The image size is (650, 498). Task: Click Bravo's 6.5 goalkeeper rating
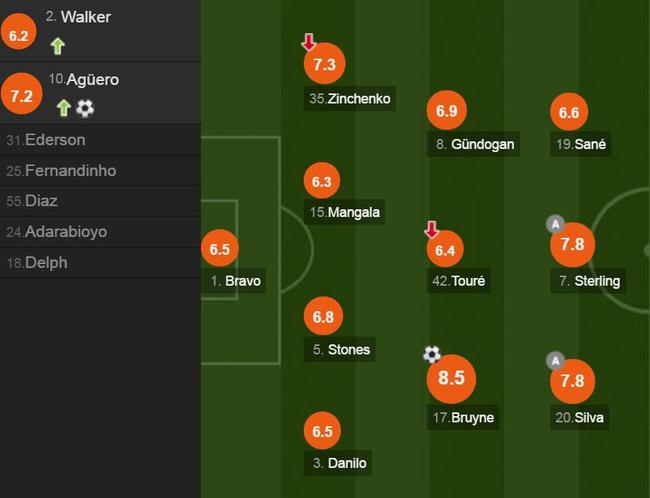(221, 249)
